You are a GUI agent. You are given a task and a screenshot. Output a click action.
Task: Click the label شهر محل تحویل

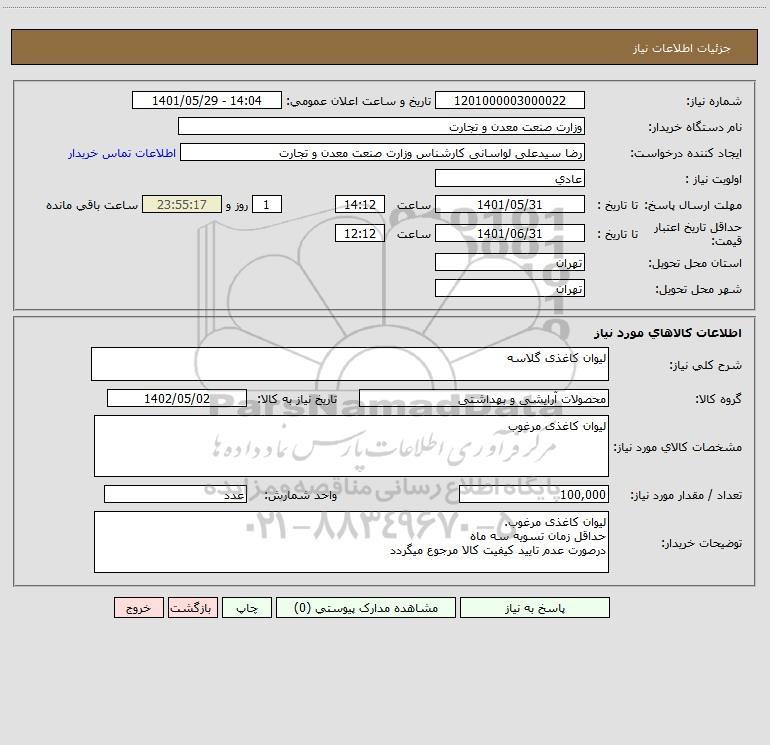698,289
